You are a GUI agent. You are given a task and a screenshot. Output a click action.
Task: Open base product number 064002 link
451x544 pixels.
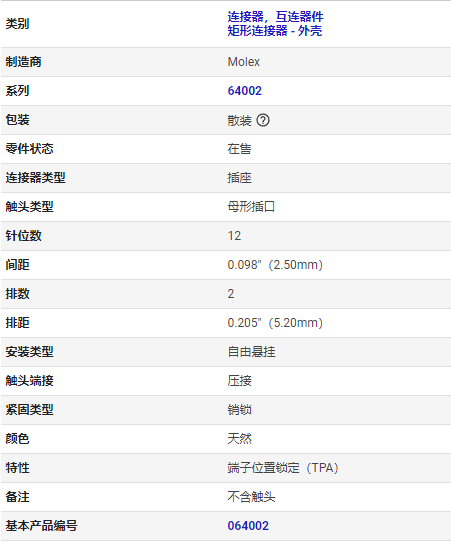(248, 526)
